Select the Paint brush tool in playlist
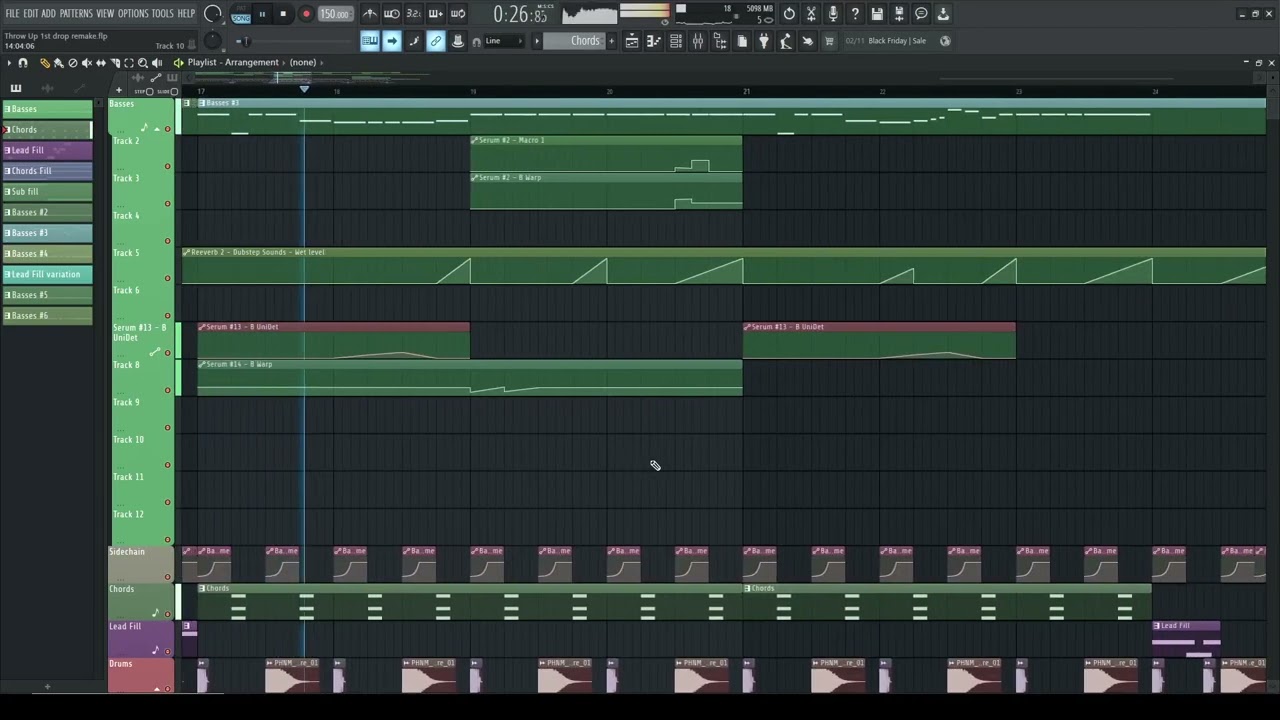 [x=58, y=63]
